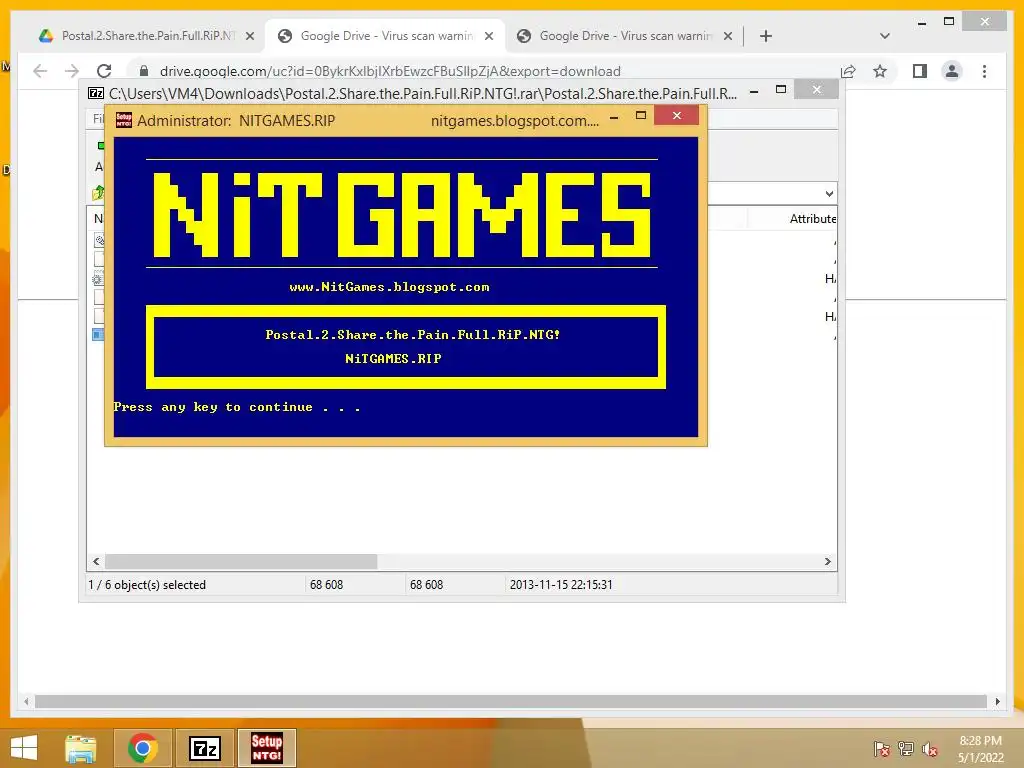This screenshot has width=1024, height=768.
Task: Open volume control in system tray
Action: pos(930,749)
